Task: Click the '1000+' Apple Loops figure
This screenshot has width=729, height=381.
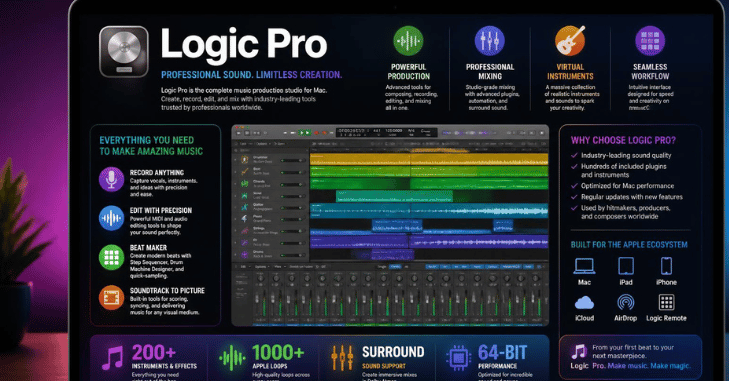Action: pos(278,353)
